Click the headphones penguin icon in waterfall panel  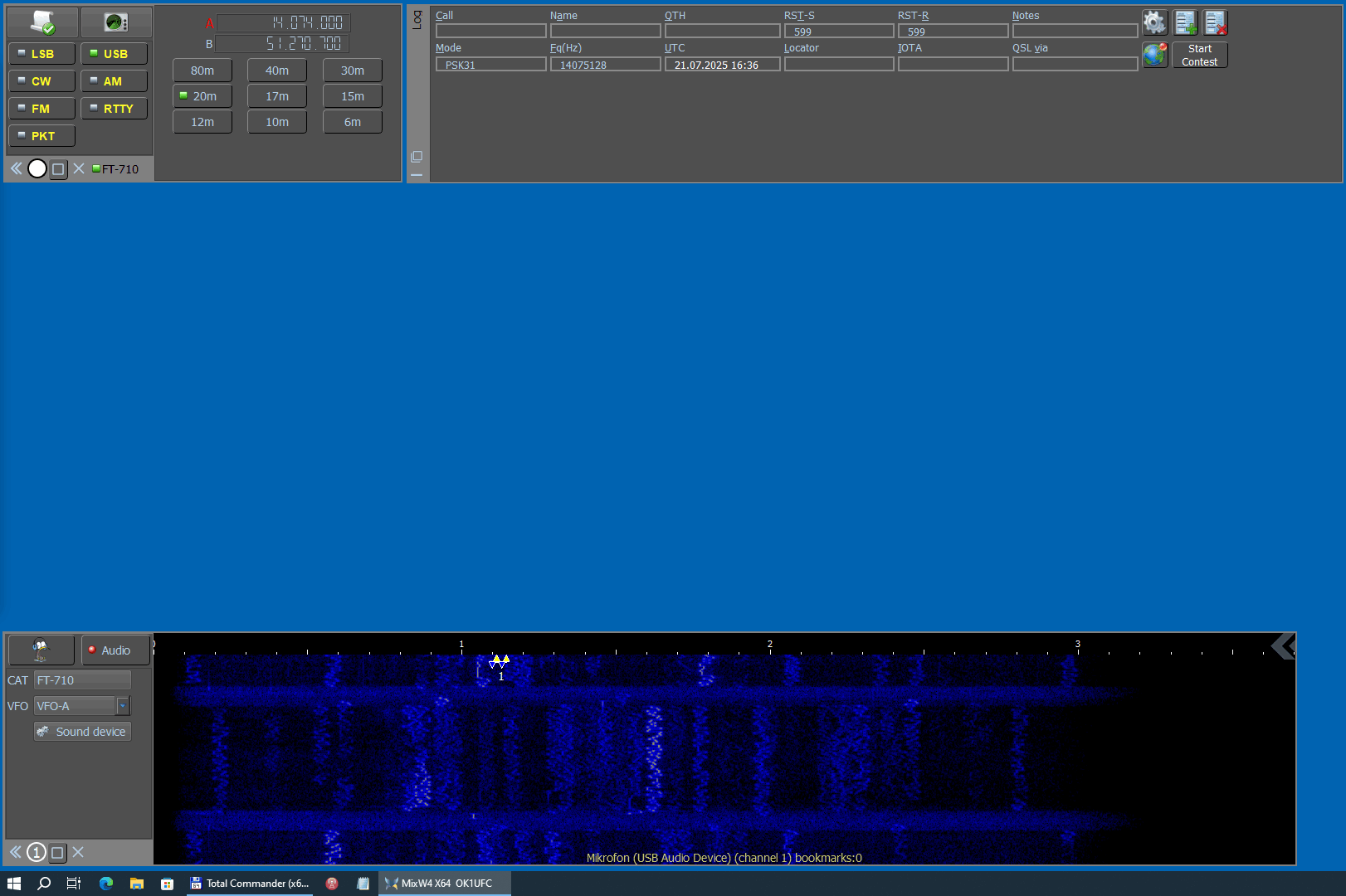41,650
